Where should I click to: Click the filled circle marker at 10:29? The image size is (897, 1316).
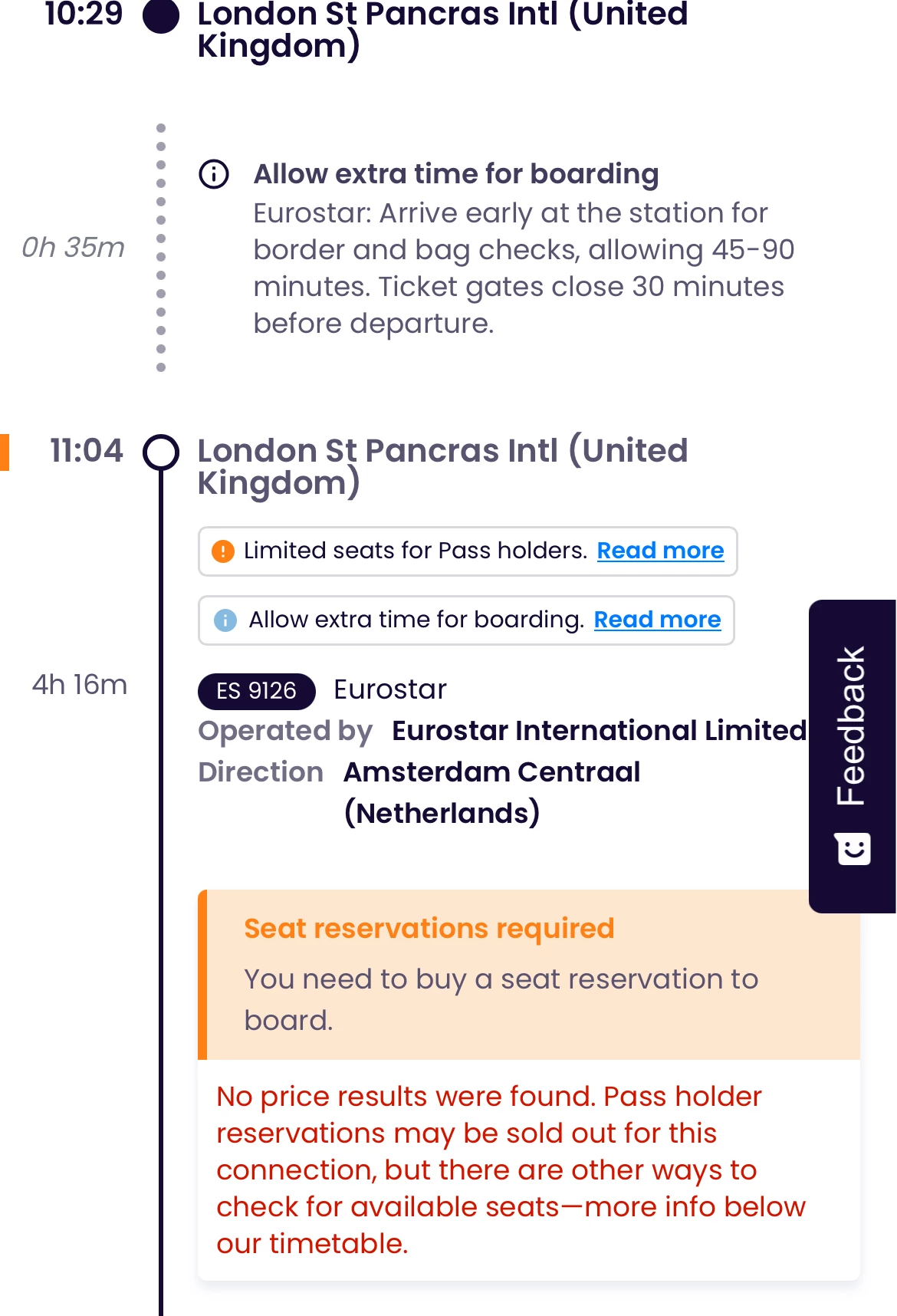161,15
